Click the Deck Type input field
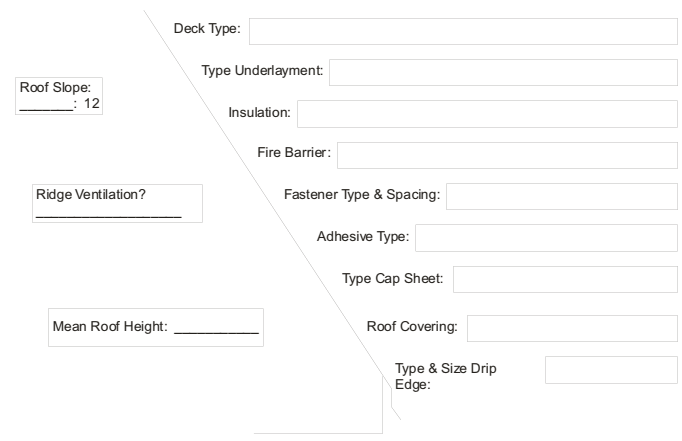 [463, 31]
